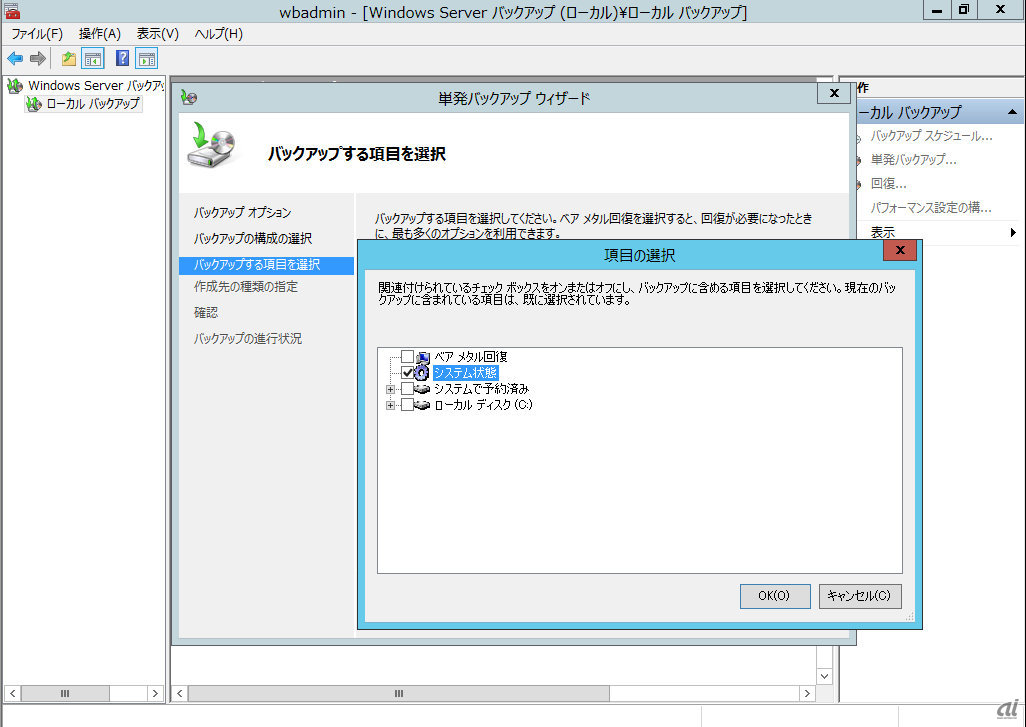Click the center pane horizontal scrollbar thumb
This screenshot has width=1026, height=727.
pyautogui.click(x=398, y=694)
